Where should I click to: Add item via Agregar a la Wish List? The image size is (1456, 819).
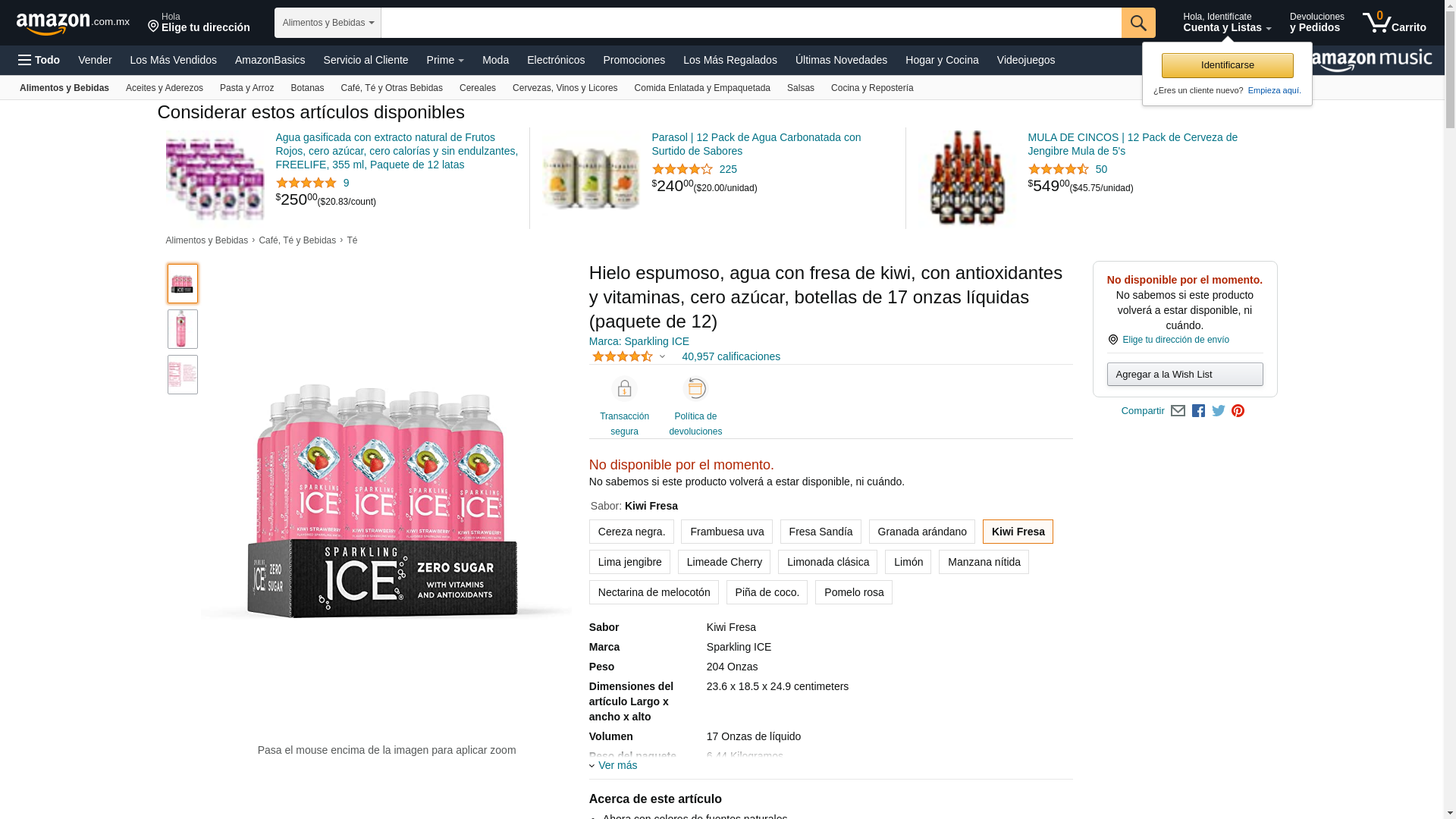(1185, 374)
